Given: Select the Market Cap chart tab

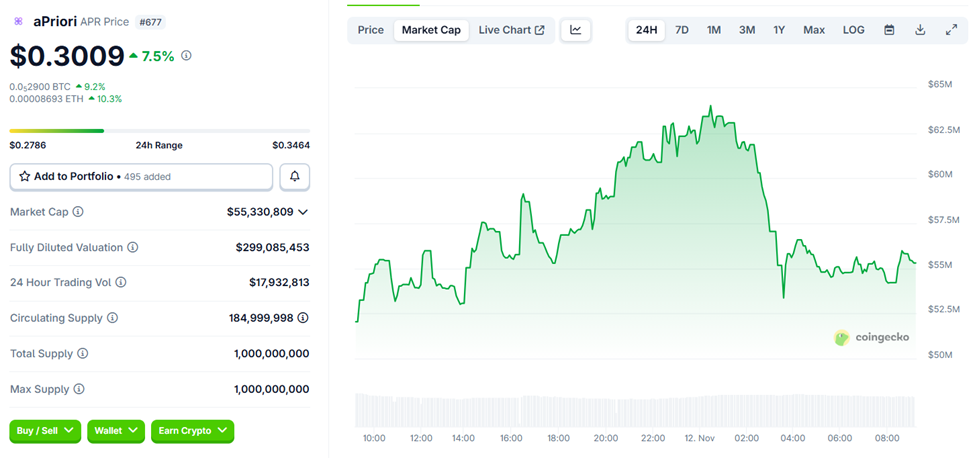Looking at the screenshot, I should (x=431, y=30).
